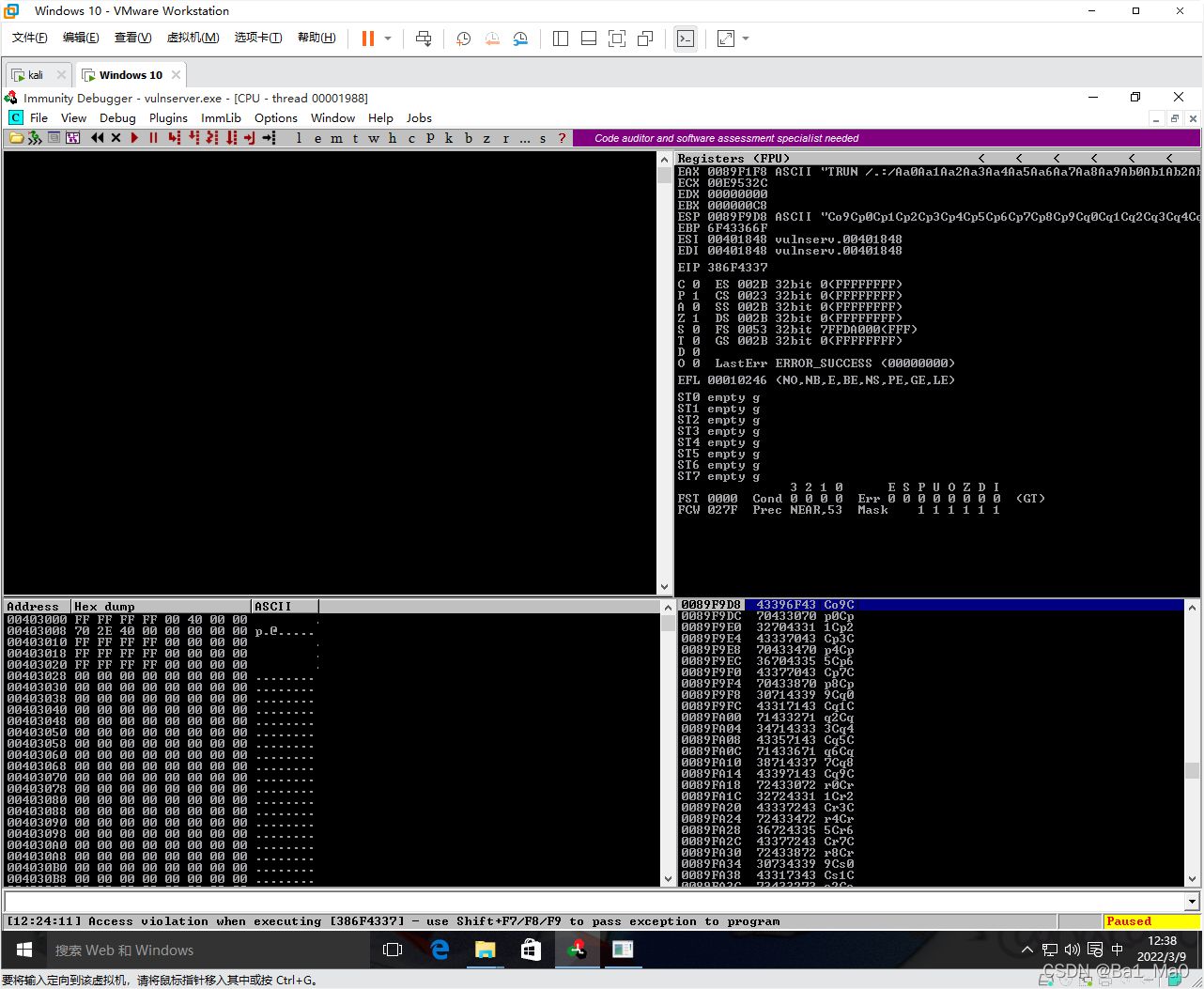The width and height of the screenshot is (1204, 989).
Task: Toggle VMware Unity mode
Action: [645, 39]
